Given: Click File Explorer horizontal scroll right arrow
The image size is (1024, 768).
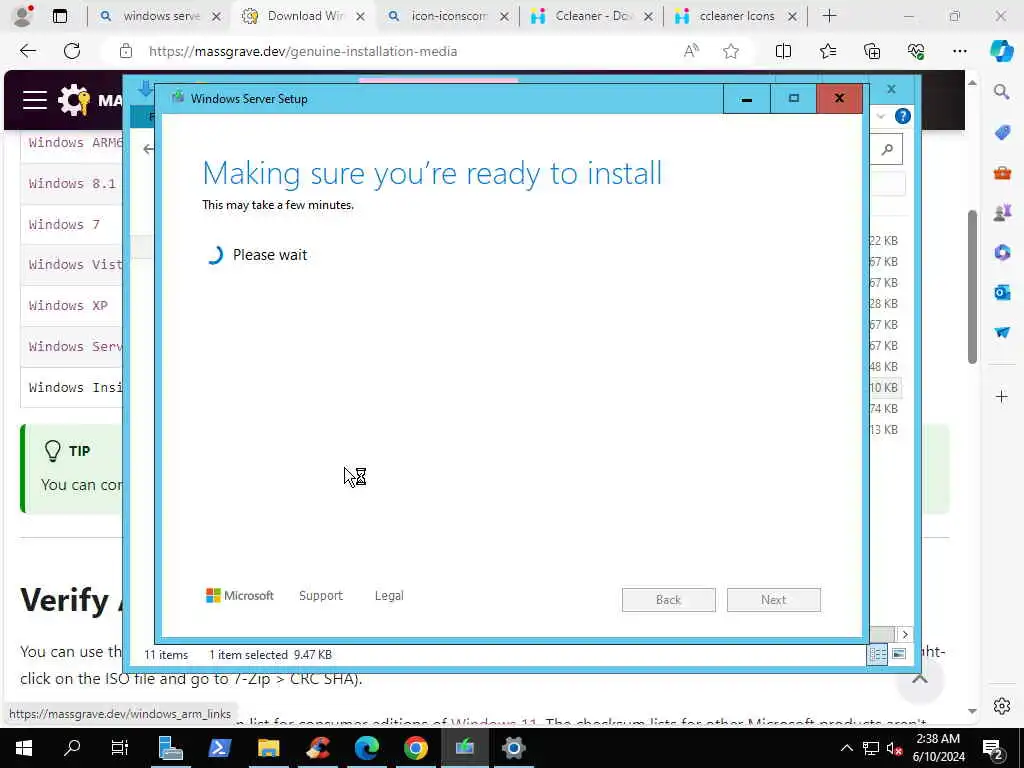Looking at the screenshot, I should (x=904, y=634).
